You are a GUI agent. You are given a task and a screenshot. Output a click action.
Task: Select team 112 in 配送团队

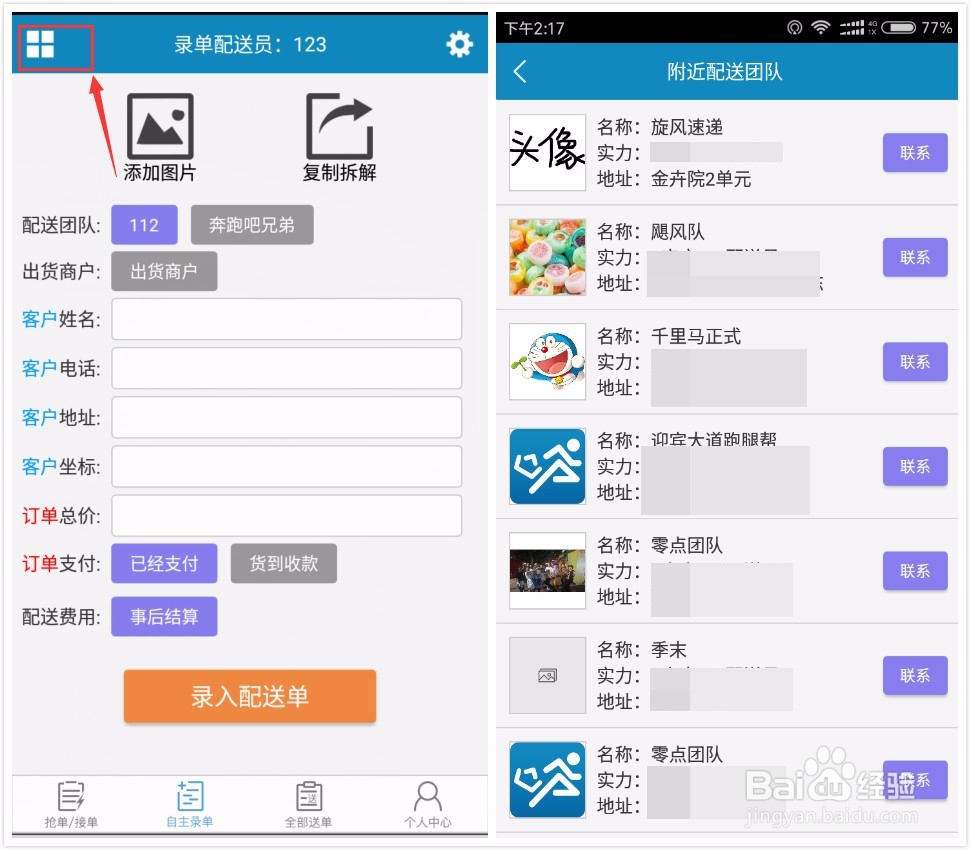coord(143,225)
